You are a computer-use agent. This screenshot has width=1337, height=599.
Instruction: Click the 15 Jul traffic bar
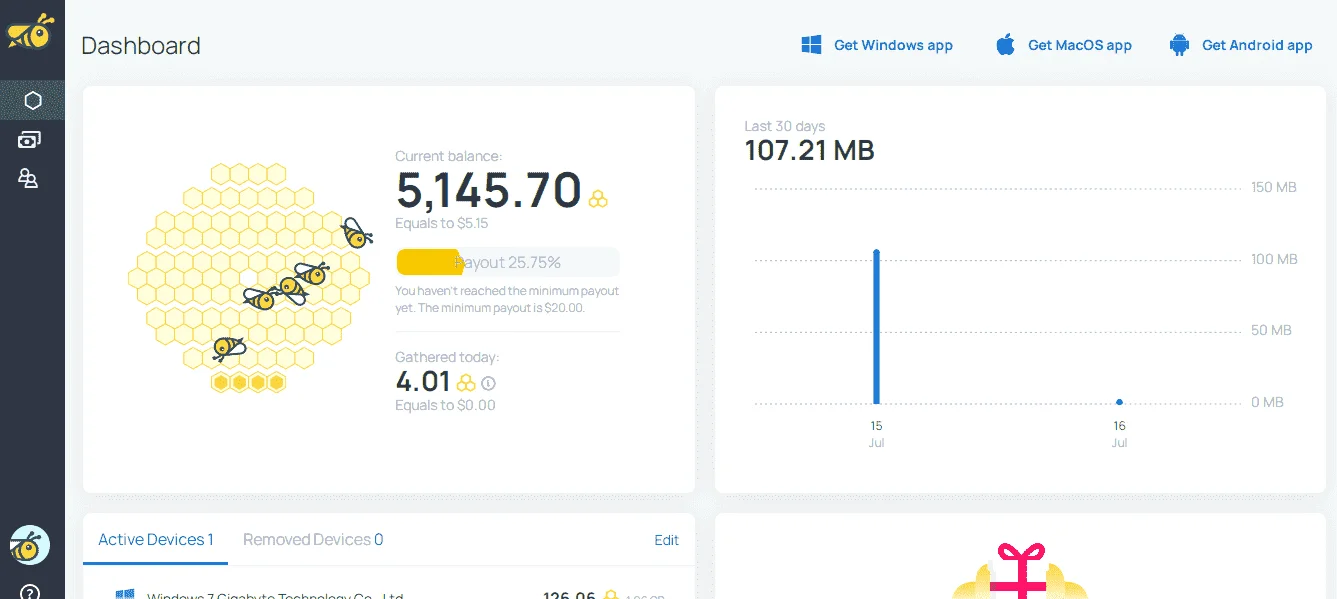click(876, 327)
